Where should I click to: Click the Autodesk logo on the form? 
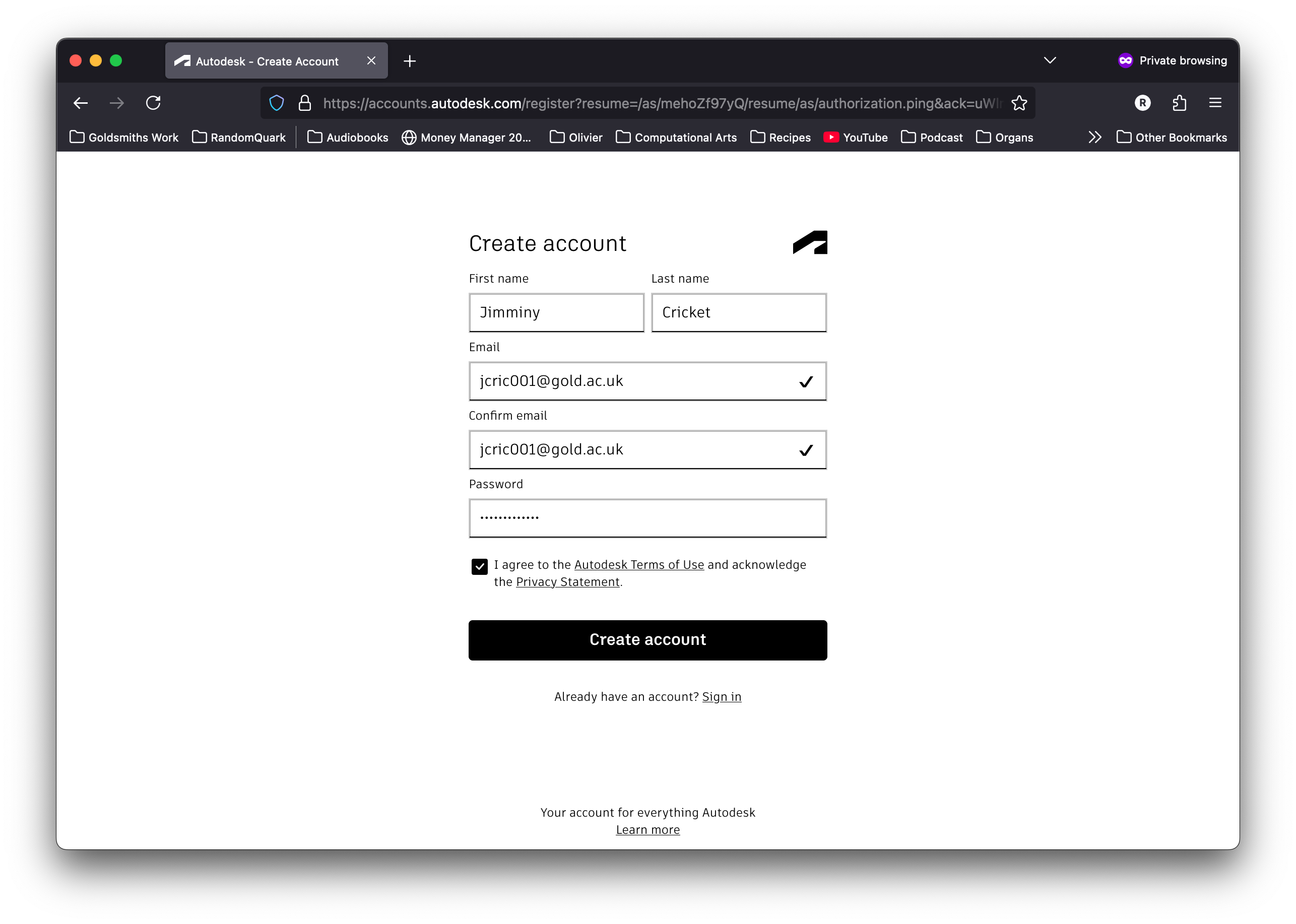[810, 242]
